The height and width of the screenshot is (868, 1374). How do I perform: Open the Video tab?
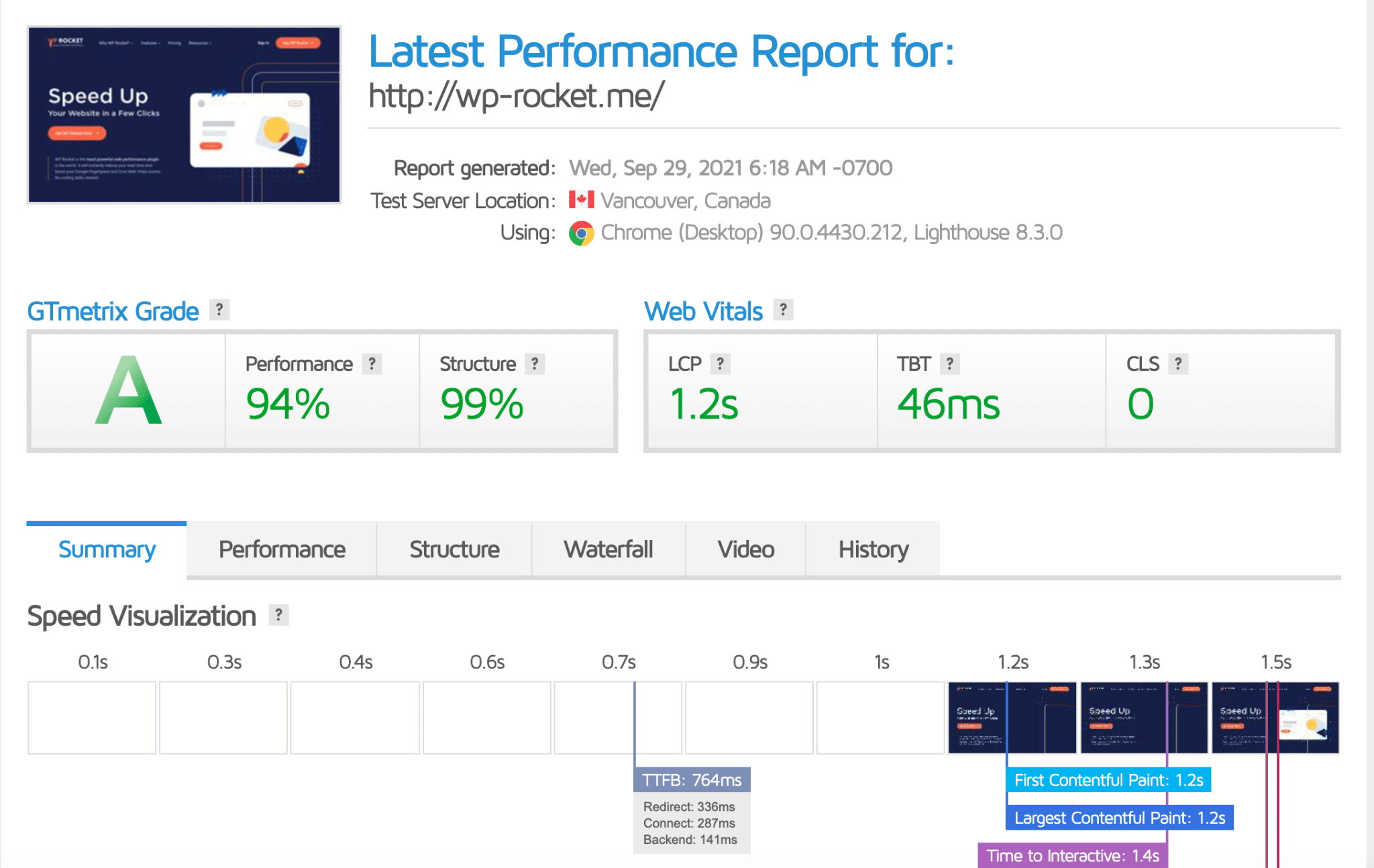pyautogui.click(x=744, y=549)
